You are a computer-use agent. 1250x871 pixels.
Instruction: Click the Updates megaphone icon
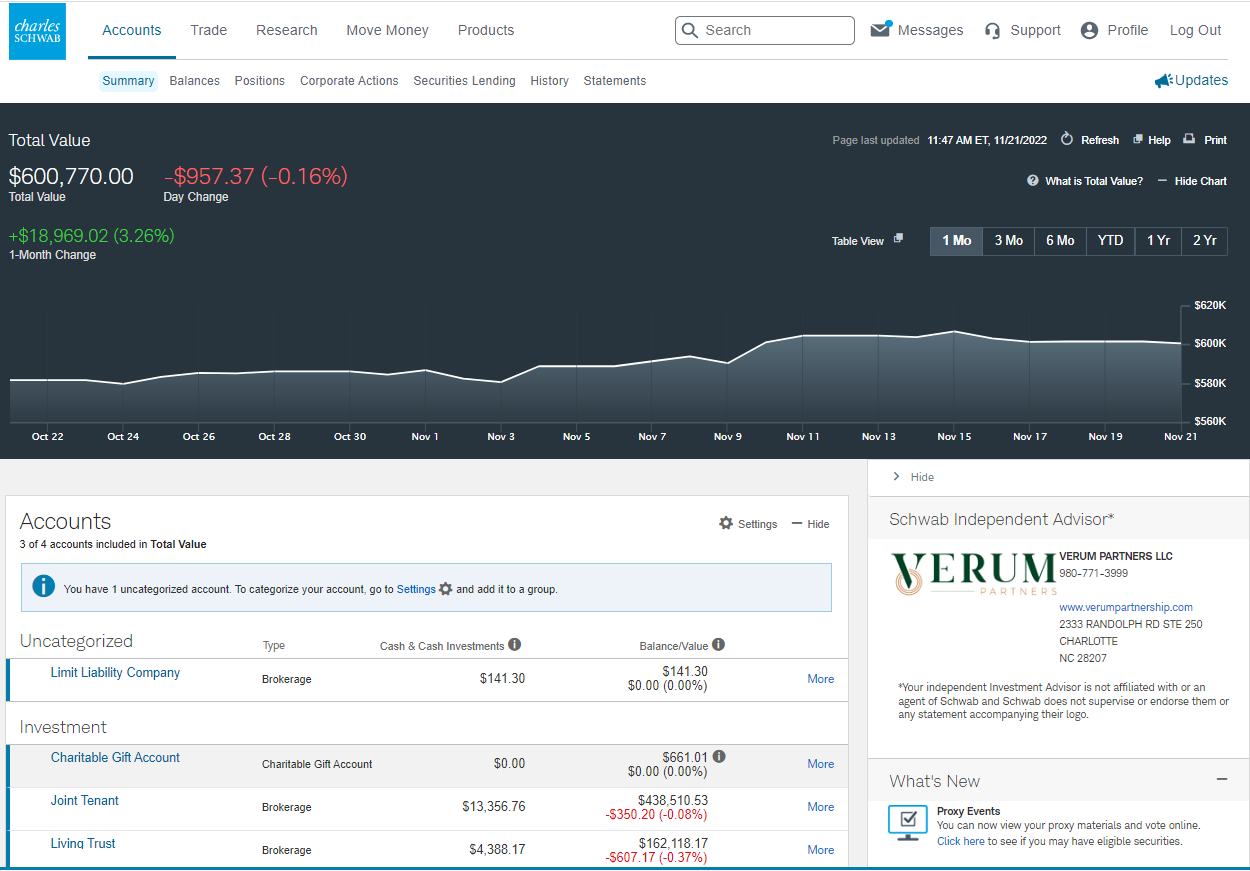point(1163,81)
